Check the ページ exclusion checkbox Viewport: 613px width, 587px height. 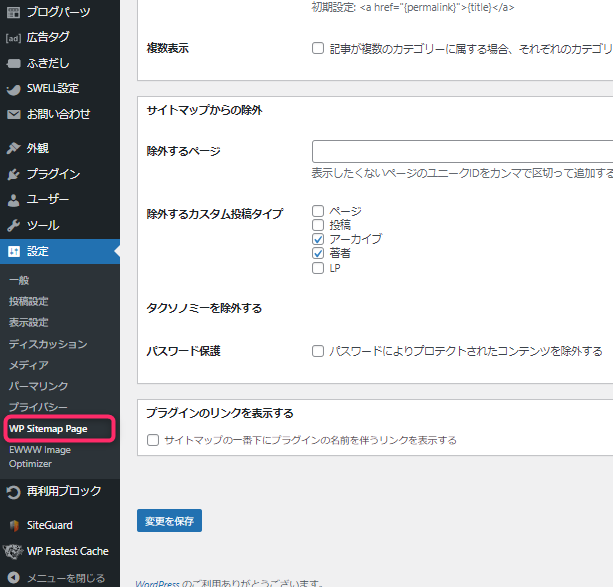click(x=318, y=211)
